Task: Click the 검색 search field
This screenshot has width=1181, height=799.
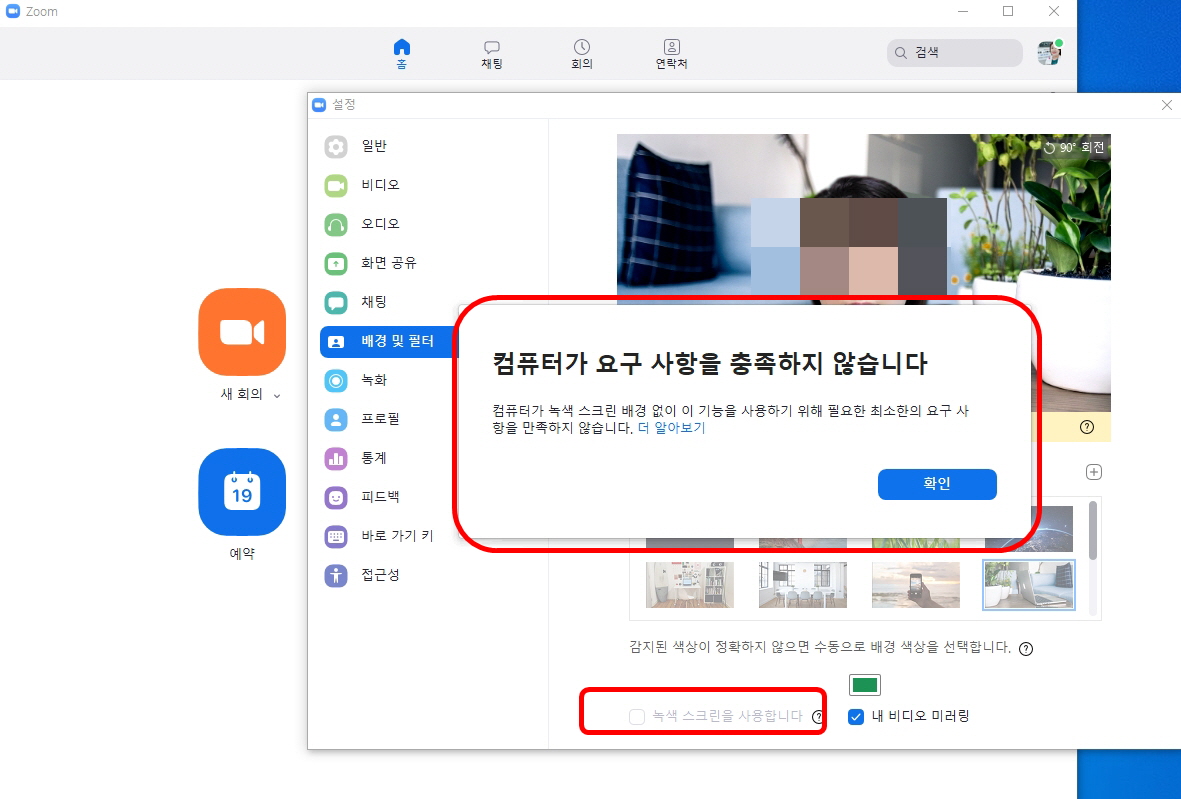Action: 954,53
